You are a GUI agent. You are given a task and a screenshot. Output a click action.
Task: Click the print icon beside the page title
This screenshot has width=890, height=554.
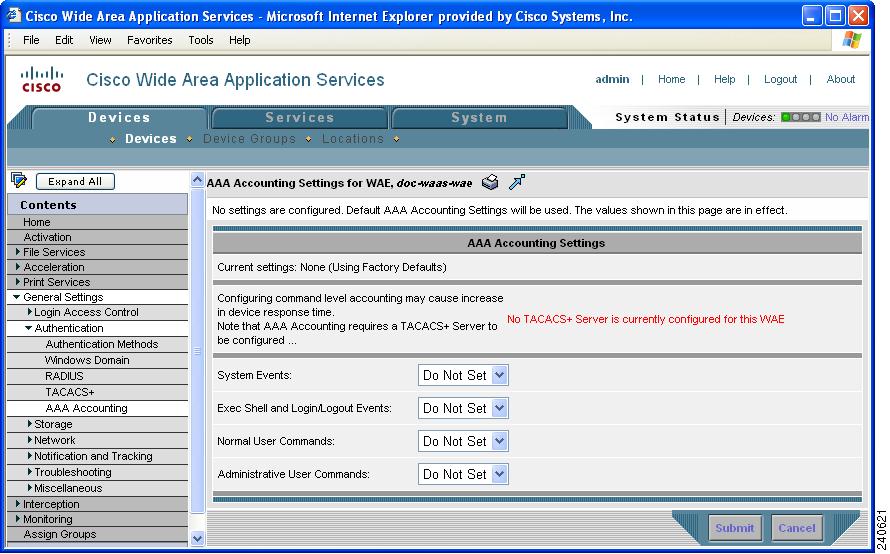490,182
